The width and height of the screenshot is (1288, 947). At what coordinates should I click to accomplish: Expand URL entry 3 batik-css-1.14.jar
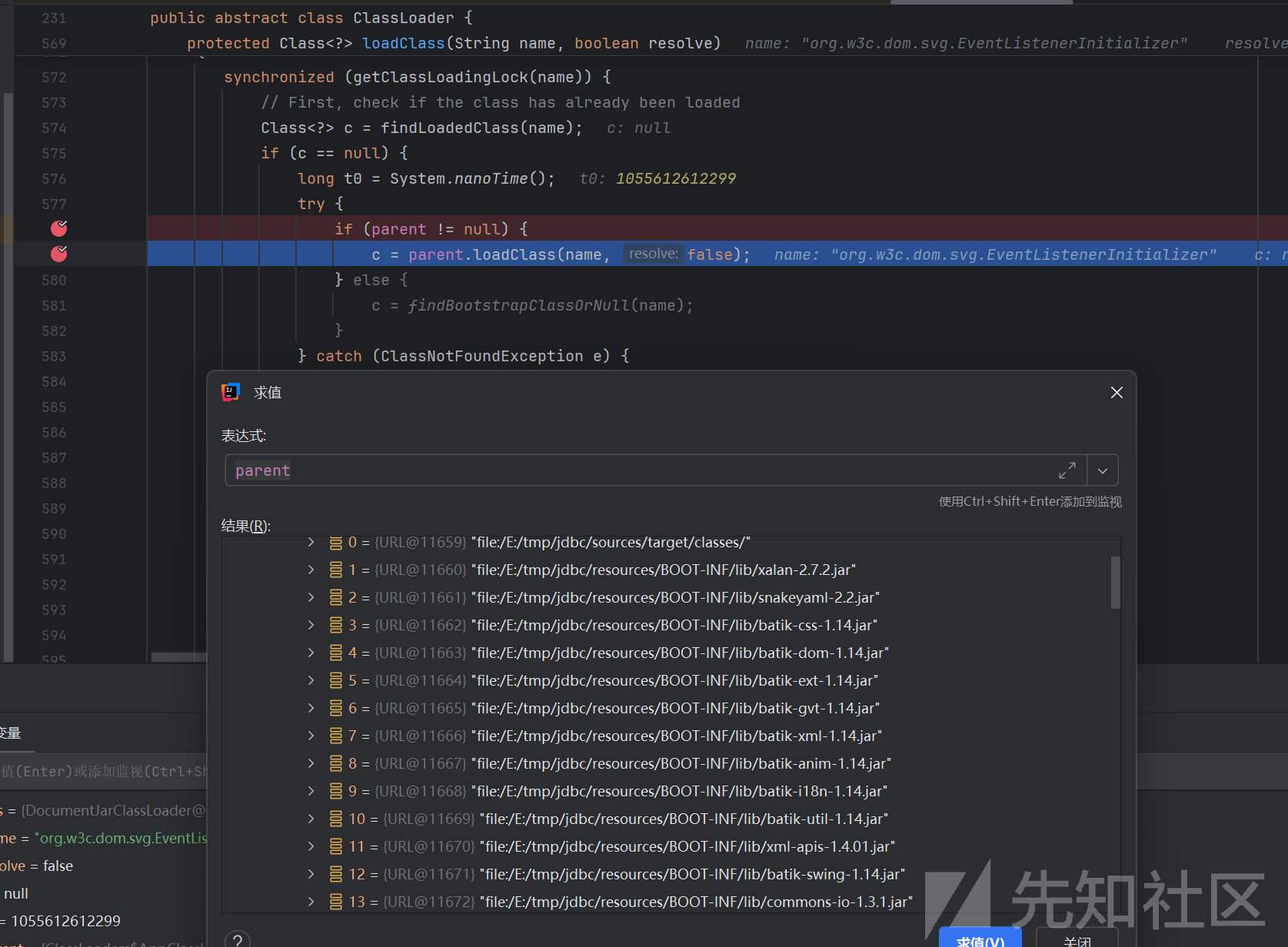pos(311,625)
